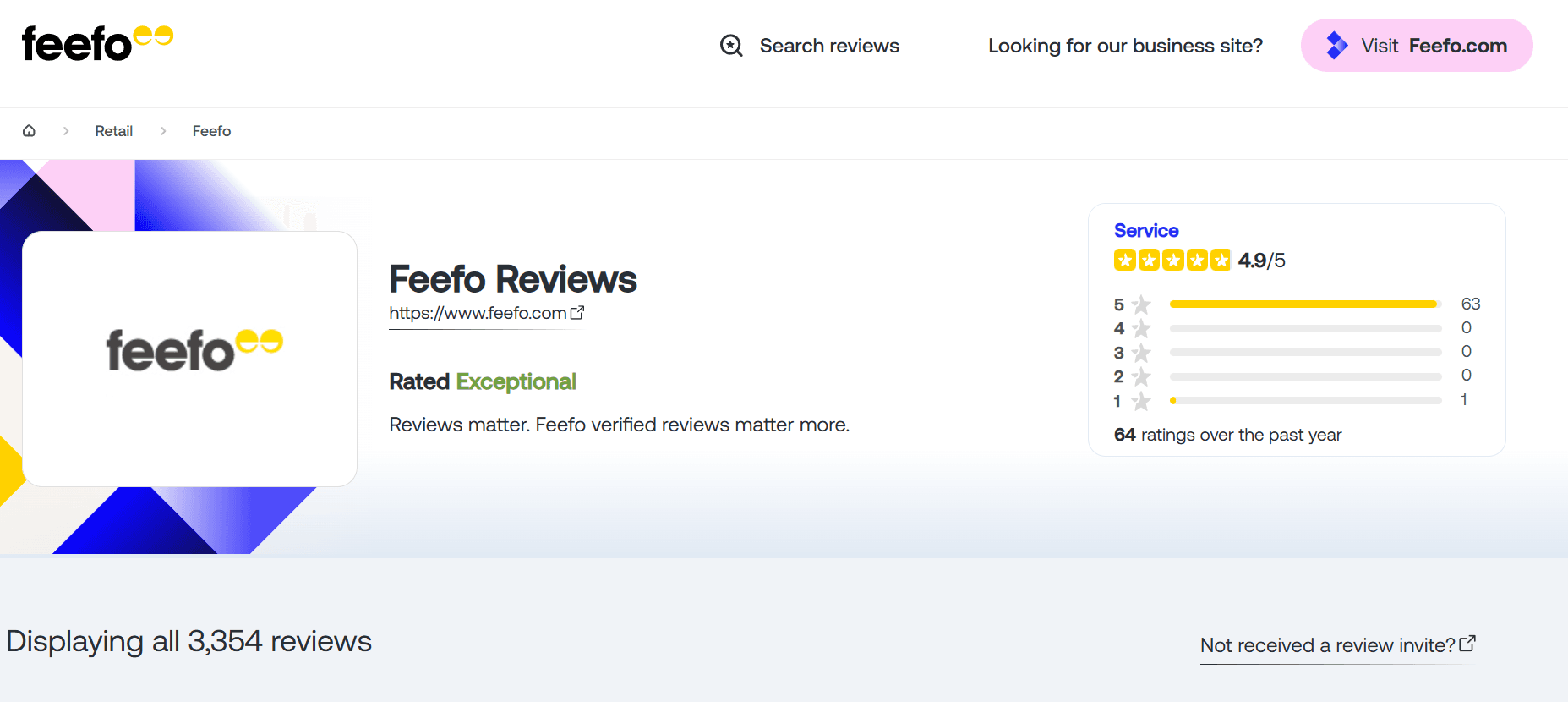The image size is (1568, 702).
Task: Open 'Not received a review invite?' link
Action: point(1338,645)
